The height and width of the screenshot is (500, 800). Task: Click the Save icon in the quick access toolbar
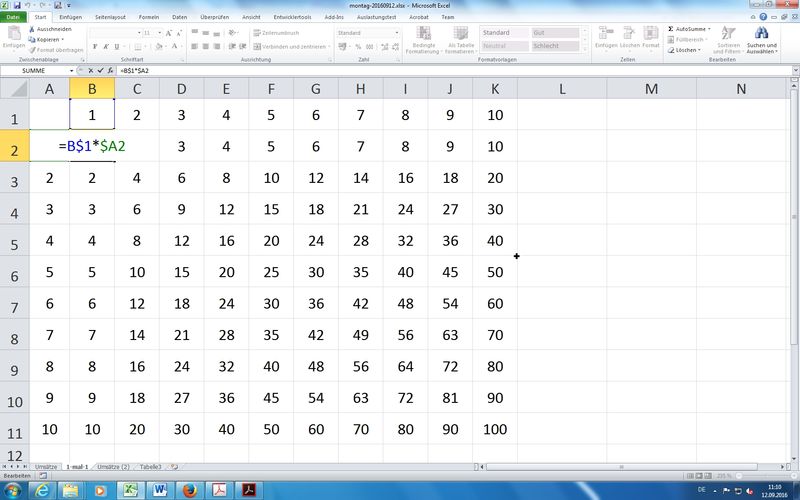click(17, 5)
